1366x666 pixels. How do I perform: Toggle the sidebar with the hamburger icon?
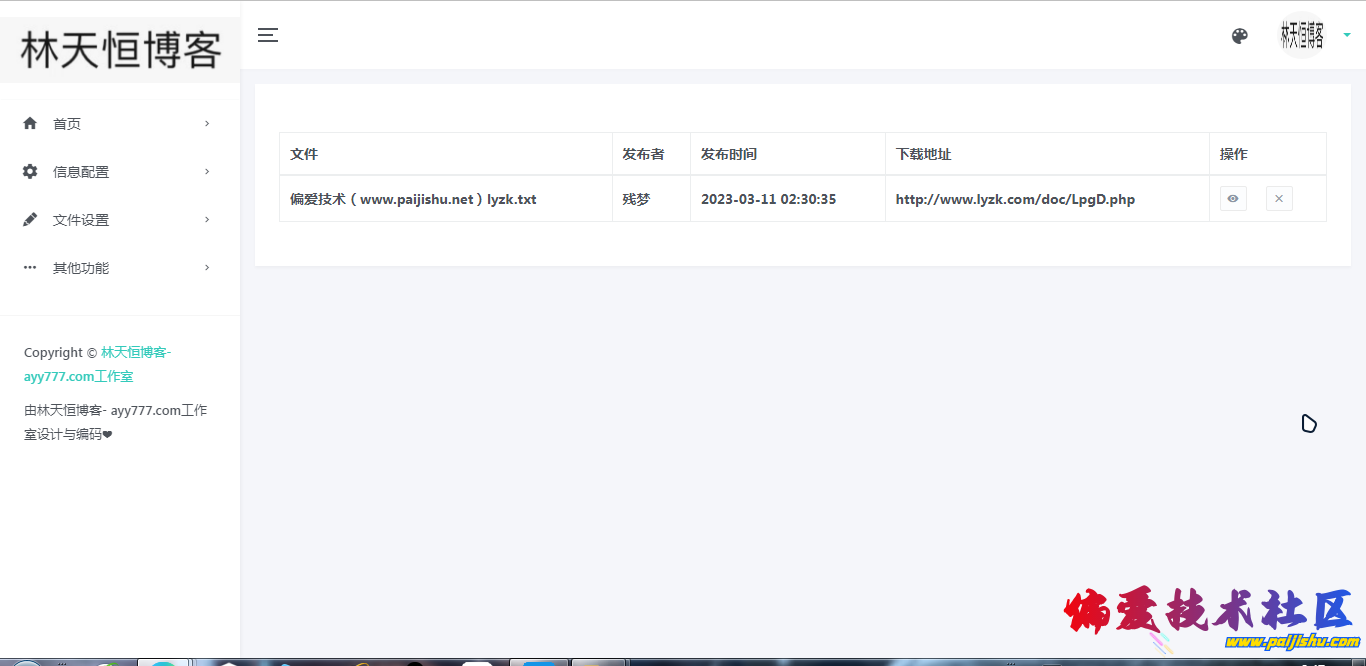(267, 35)
